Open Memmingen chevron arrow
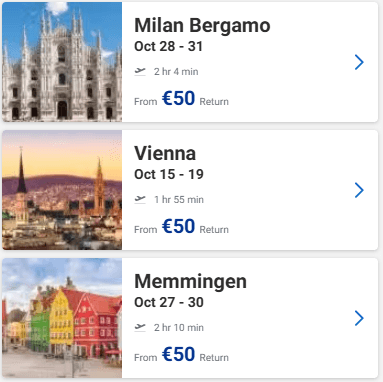The image size is (383, 382). [359, 318]
